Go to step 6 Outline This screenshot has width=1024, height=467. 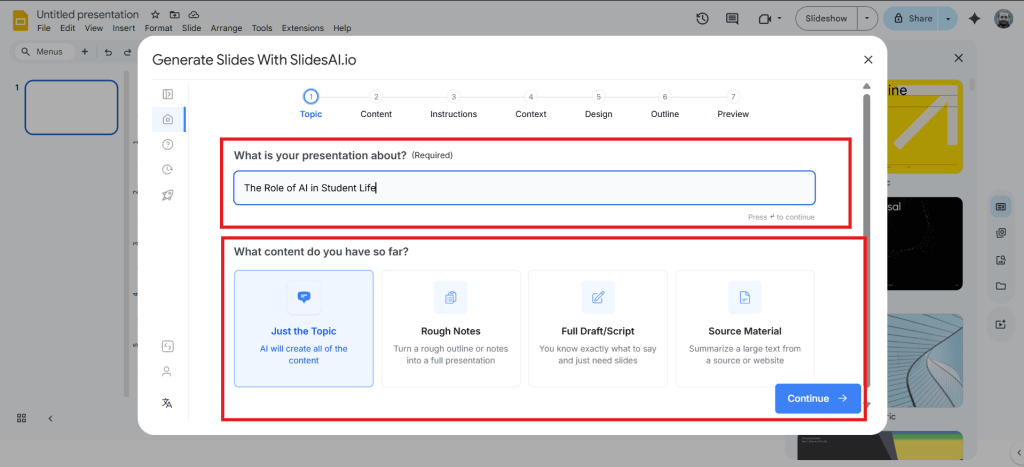pyautogui.click(x=665, y=105)
